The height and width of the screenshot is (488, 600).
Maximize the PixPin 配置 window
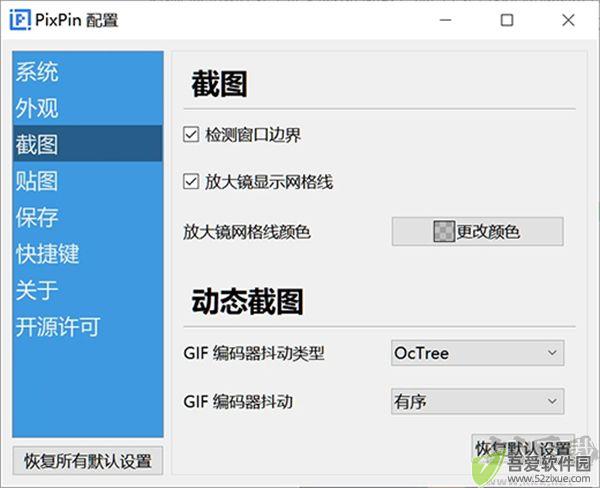click(507, 20)
